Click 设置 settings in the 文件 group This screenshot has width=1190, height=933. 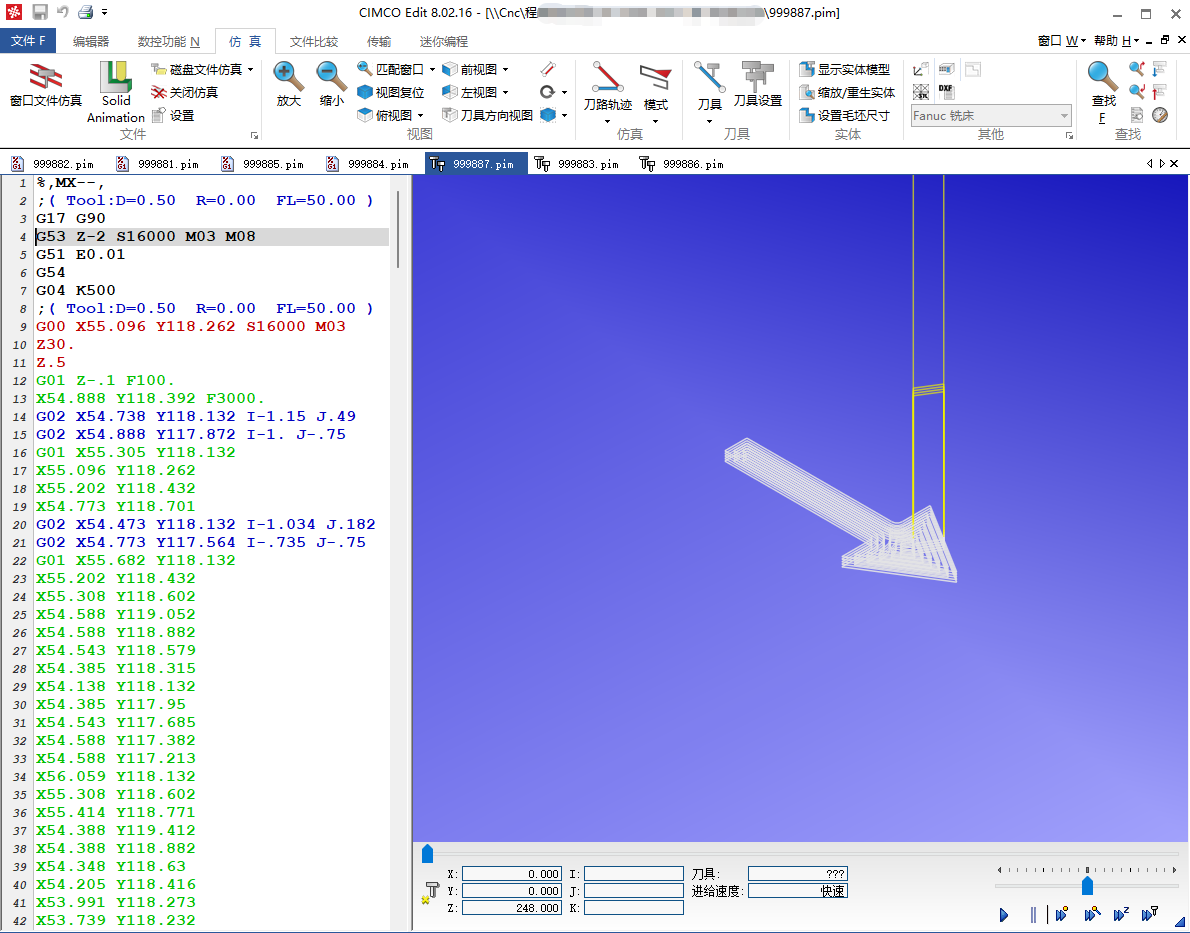(x=173, y=115)
